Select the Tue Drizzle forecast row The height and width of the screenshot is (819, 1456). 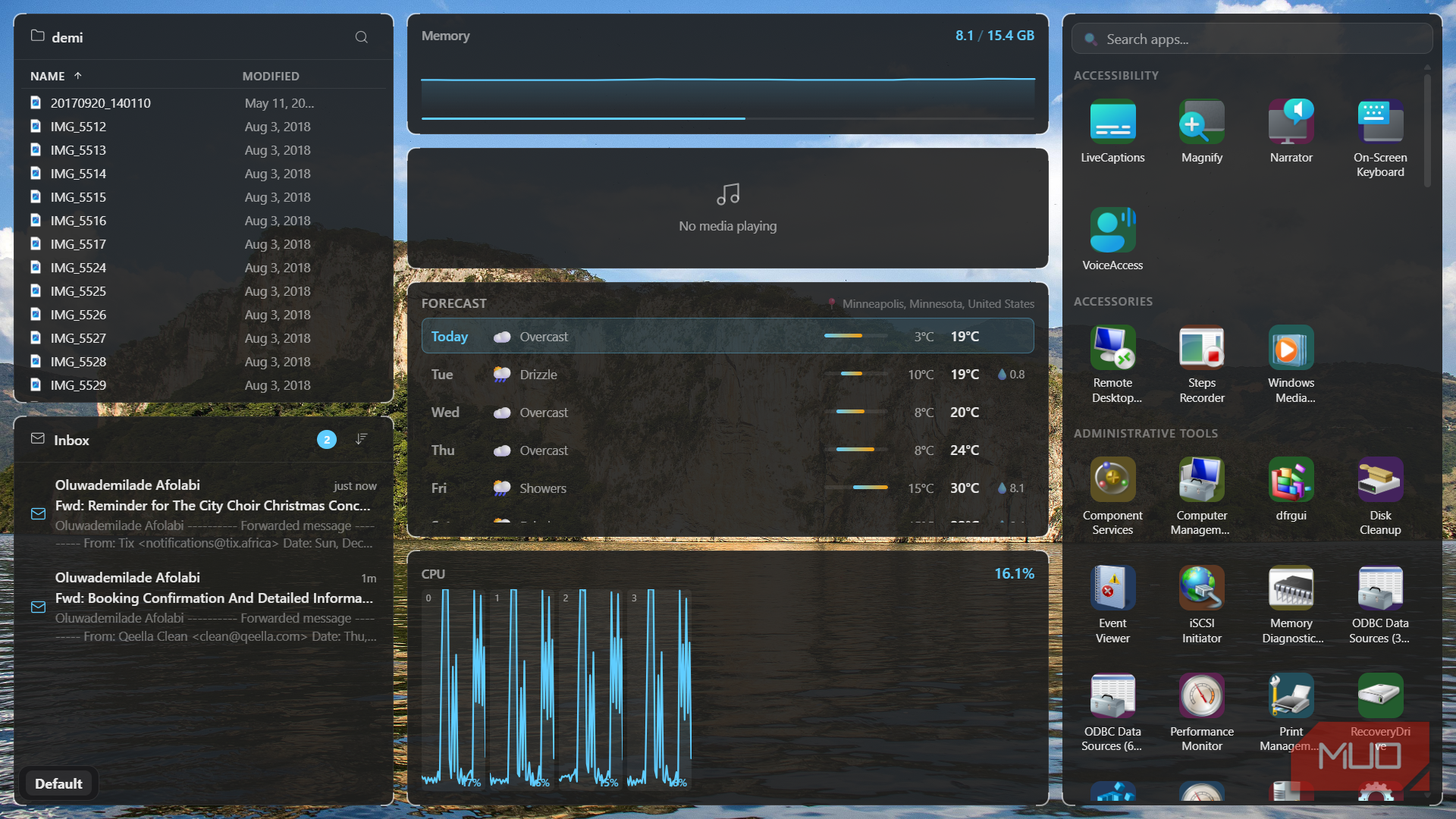click(x=727, y=374)
